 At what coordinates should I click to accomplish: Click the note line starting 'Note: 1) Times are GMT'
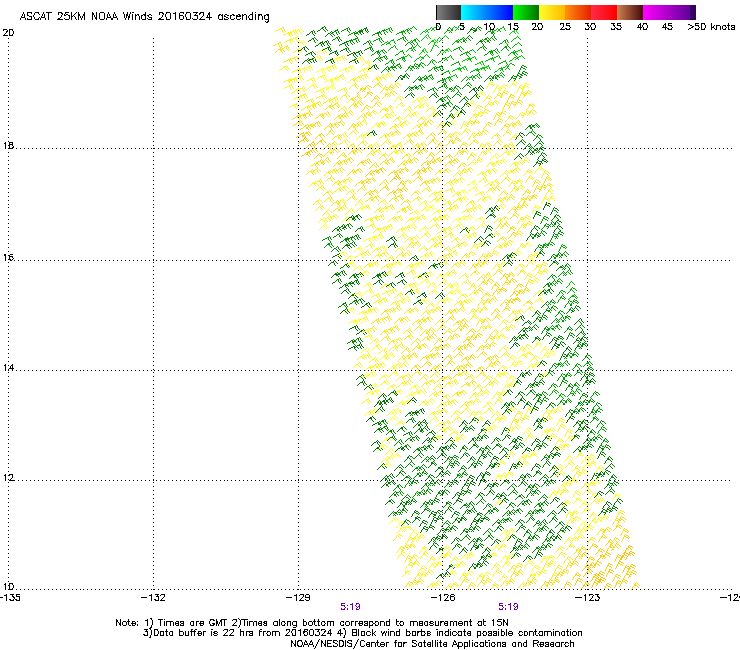(x=312, y=623)
